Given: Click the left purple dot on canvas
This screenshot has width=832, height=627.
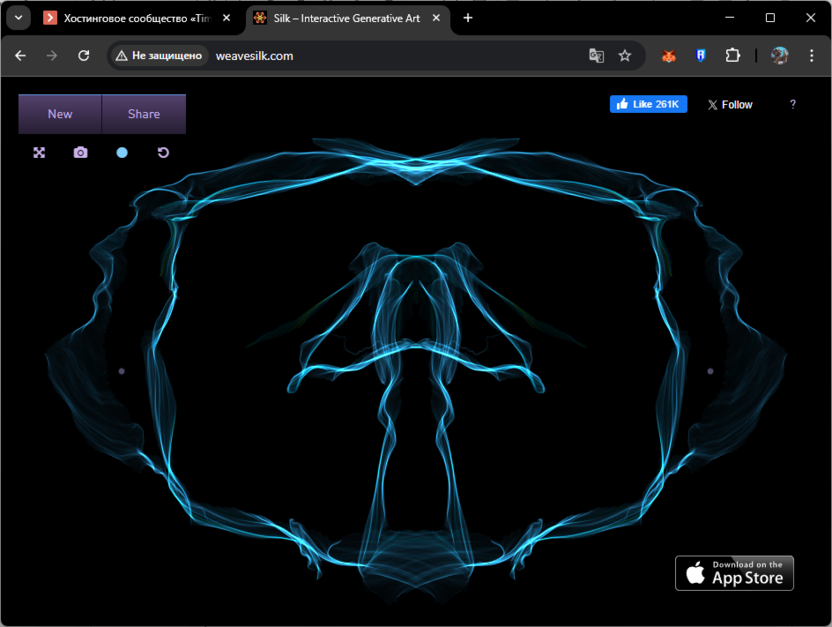Looking at the screenshot, I should pyautogui.click(x=122, y=371).
